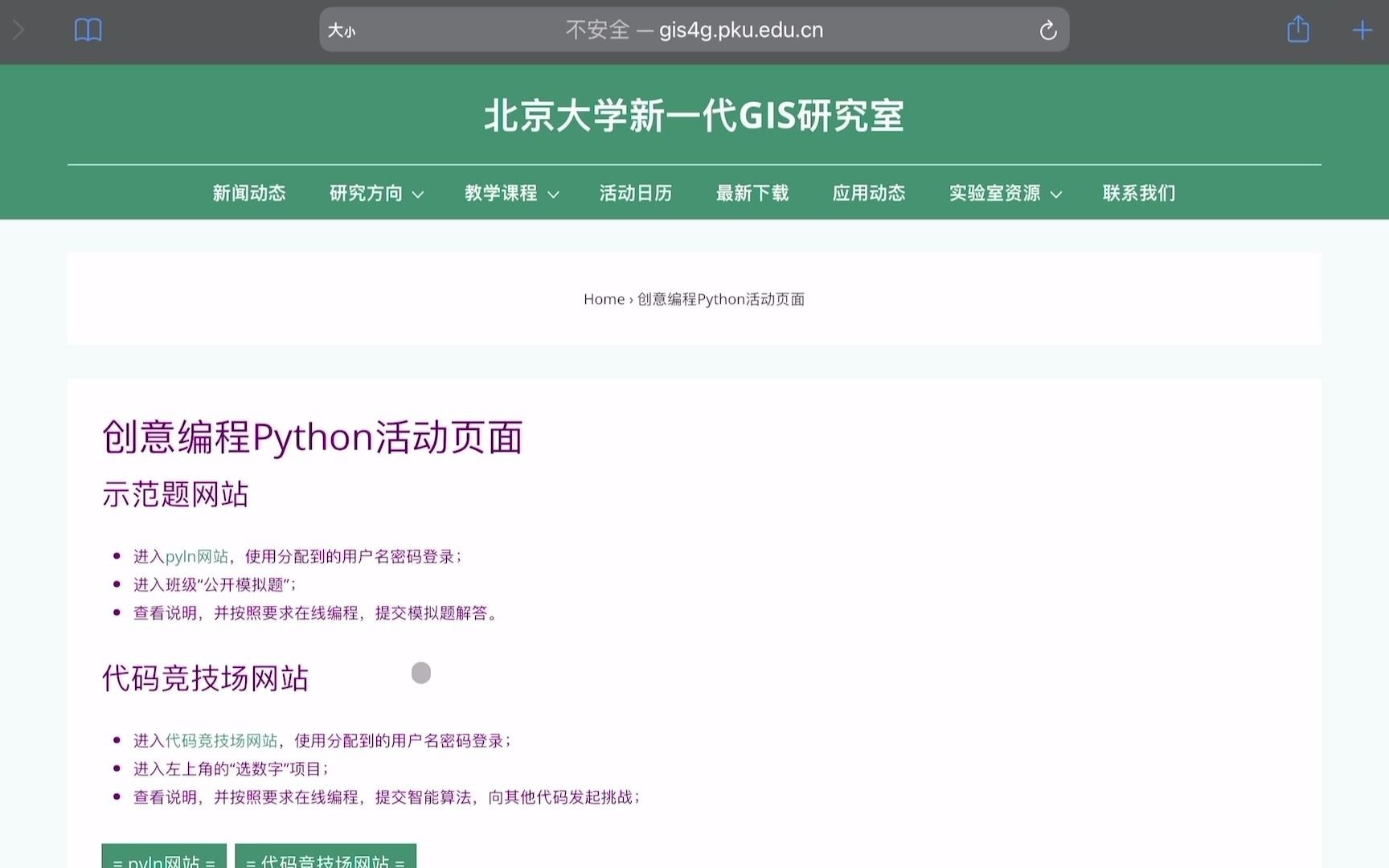This screenshot has width=1389, height=868.
Task: Open the 新闻动态 menu item
Action: 249,193
